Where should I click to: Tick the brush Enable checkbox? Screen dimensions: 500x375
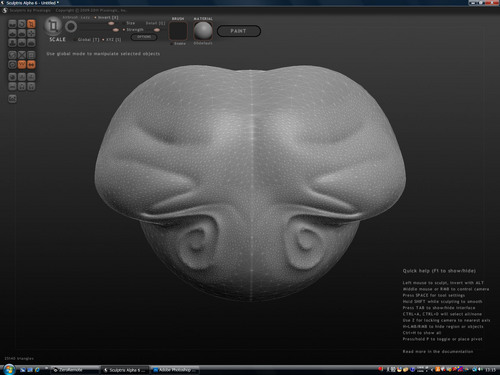172,44
